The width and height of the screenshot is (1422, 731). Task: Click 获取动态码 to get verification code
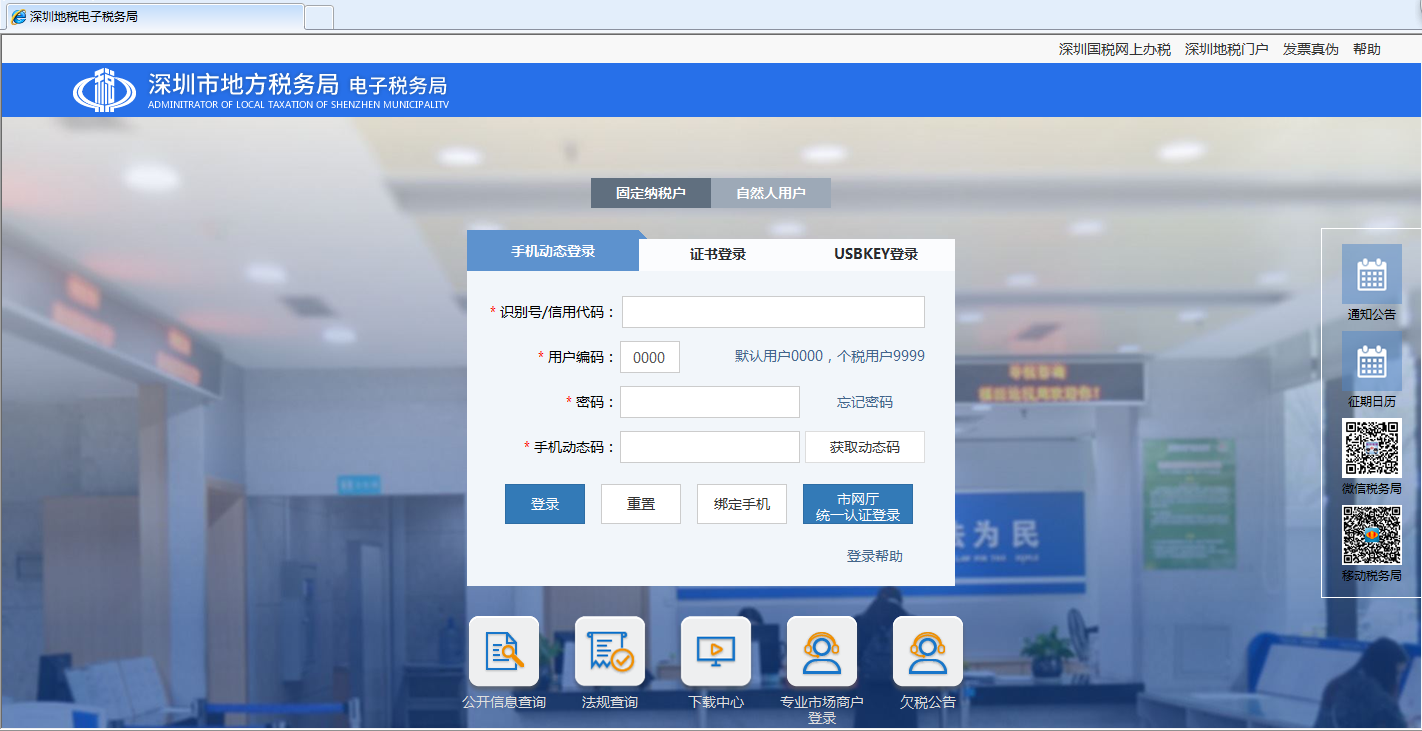click(864, 446)
